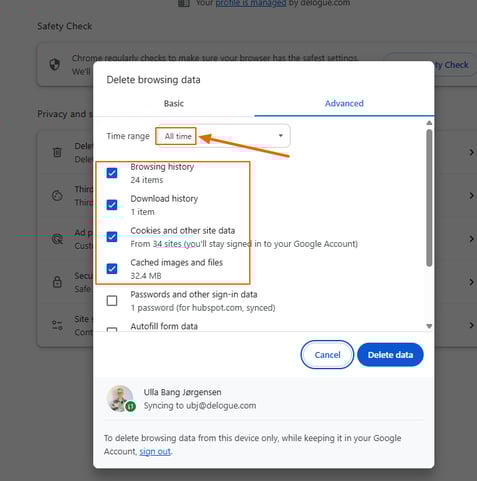Open the Time range dropdown
This screenshot has width=477, height=481.
[x=223, y=136]
